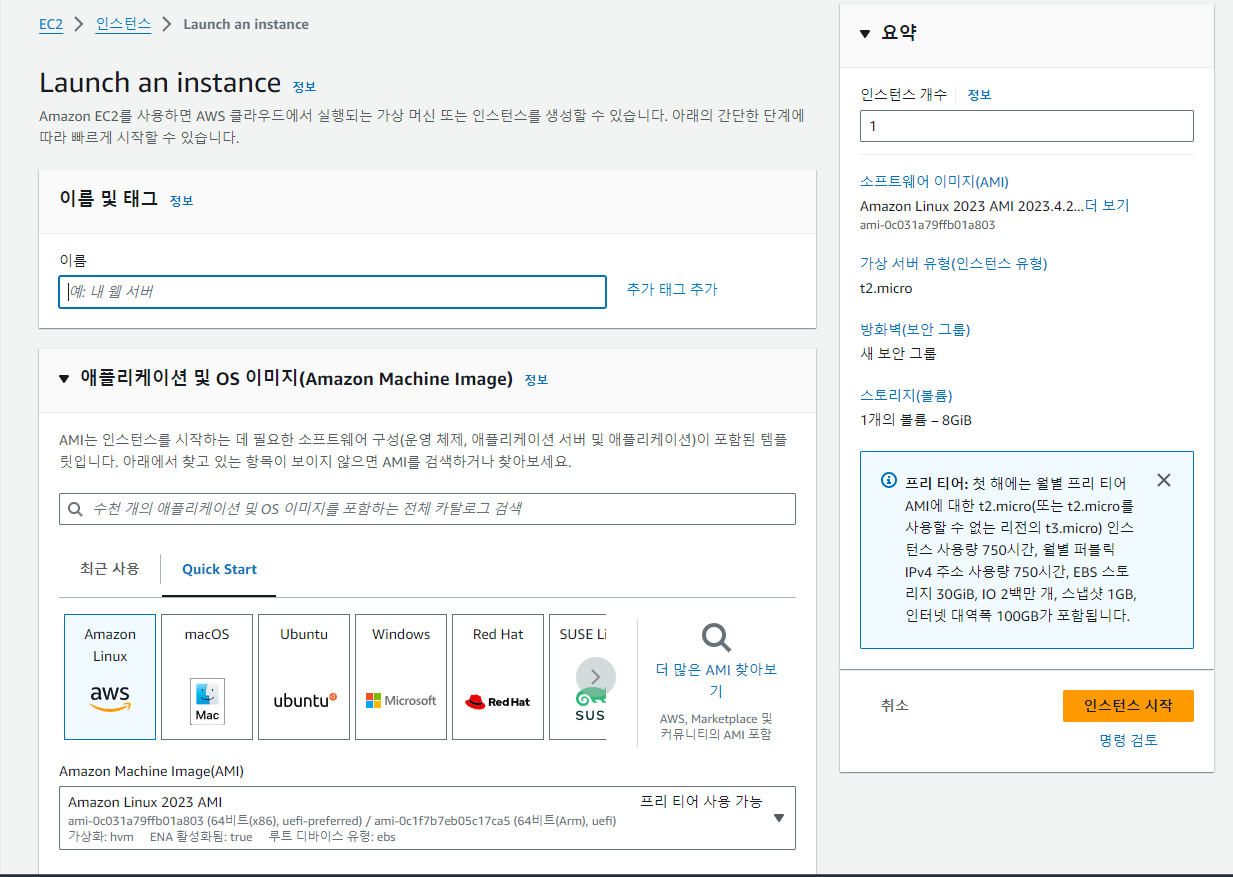Image resolution: width=1233 pixels, height=877 pixels.
Task: Open the Amazon Linux 2023 AMI dropdown
Action: coord(428,818)
